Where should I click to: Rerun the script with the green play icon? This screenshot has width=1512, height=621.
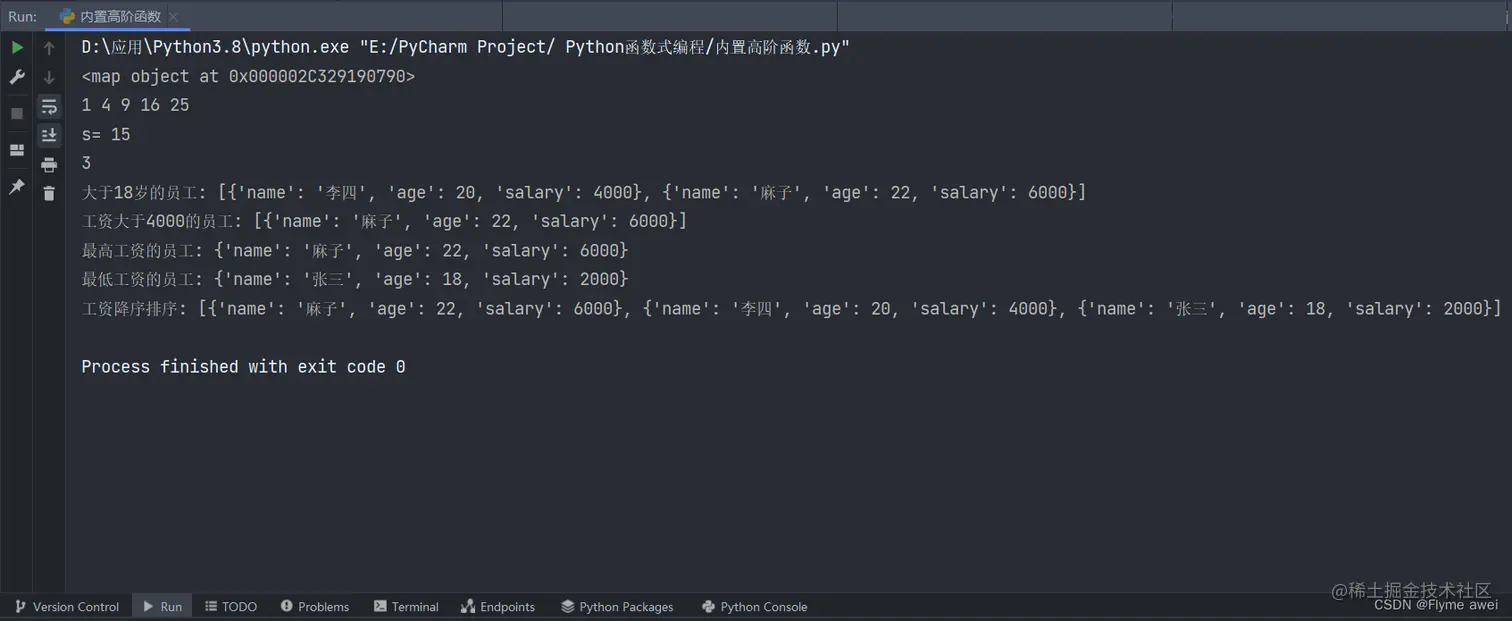[x=17, y=47]
